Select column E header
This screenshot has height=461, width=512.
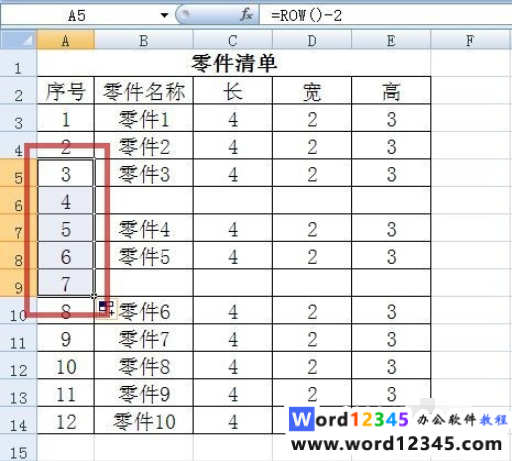click(391, 40)
